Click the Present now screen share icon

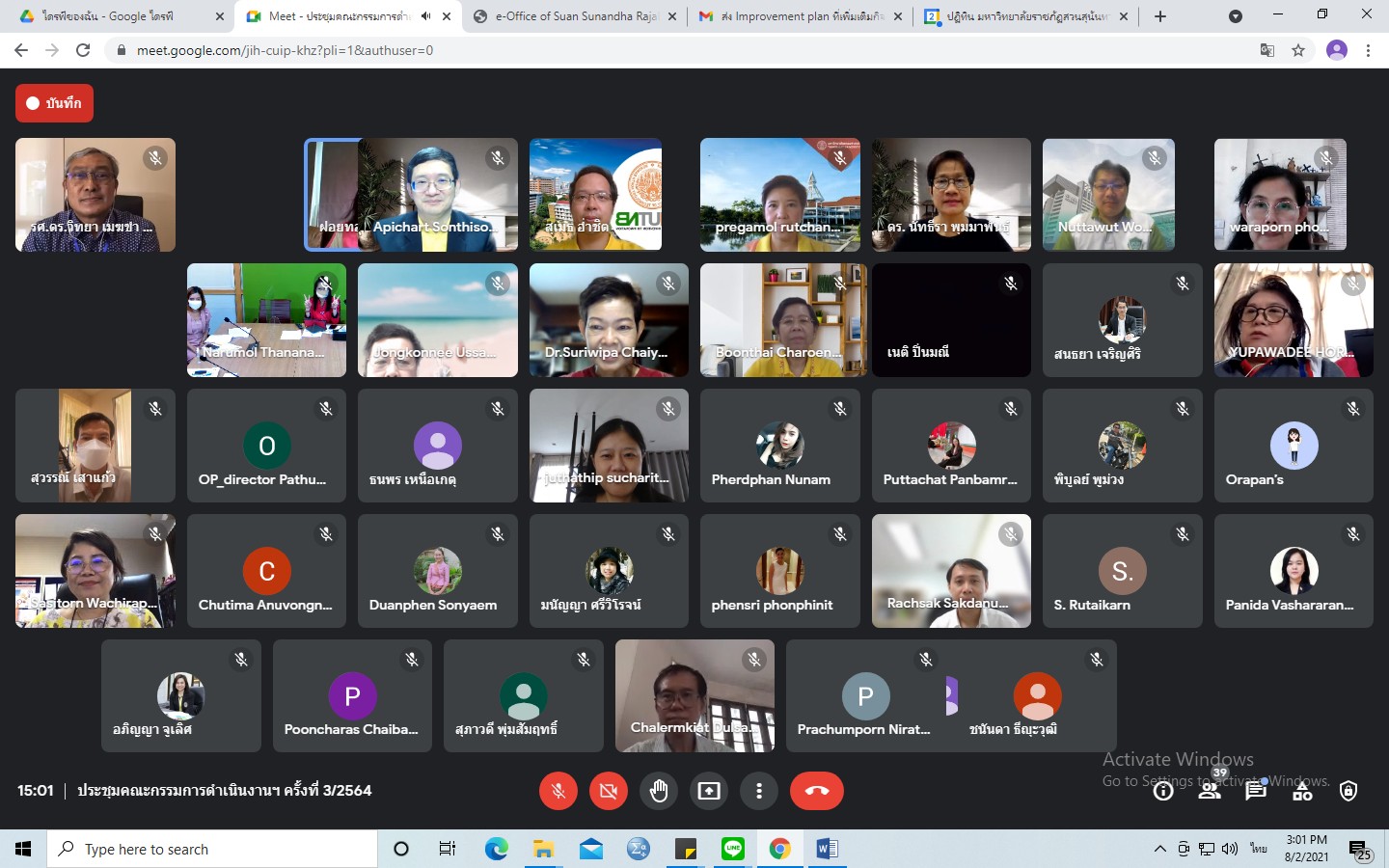point(709,791)
